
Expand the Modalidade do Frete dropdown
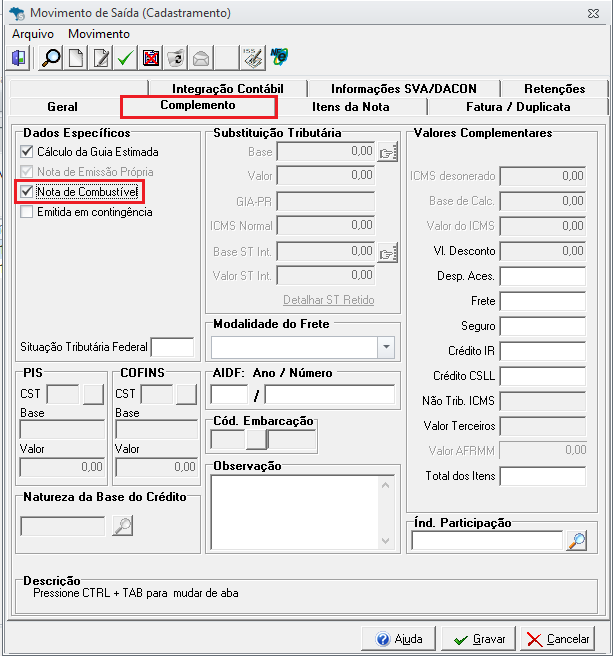(x=386, y=347)
